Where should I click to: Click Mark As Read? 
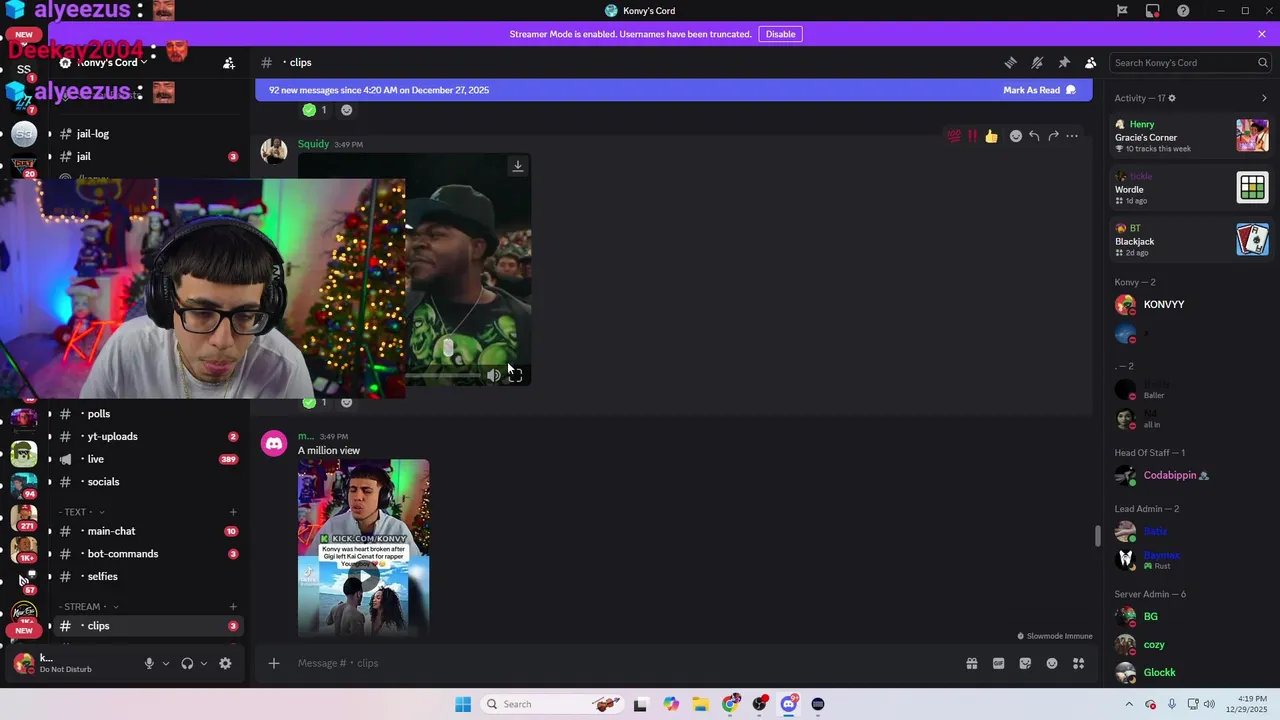tap(1039, 90)
